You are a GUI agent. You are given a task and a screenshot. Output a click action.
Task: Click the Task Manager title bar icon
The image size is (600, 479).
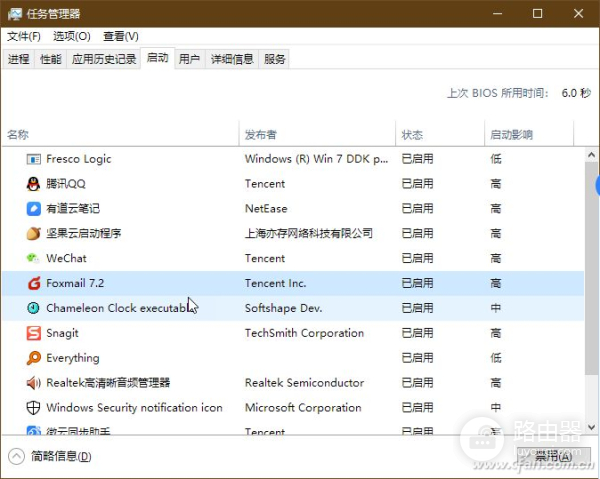point(15,14)
